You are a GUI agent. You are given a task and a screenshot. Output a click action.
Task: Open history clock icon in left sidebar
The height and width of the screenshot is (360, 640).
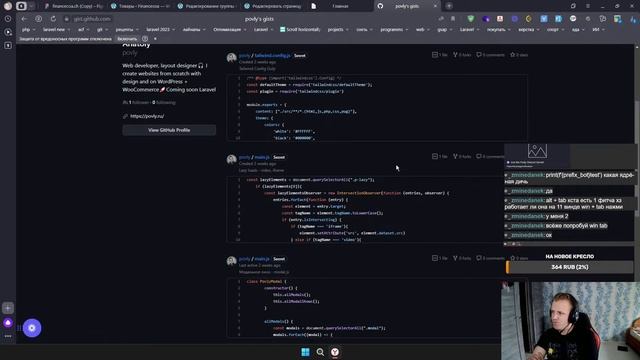click(8, 19)
